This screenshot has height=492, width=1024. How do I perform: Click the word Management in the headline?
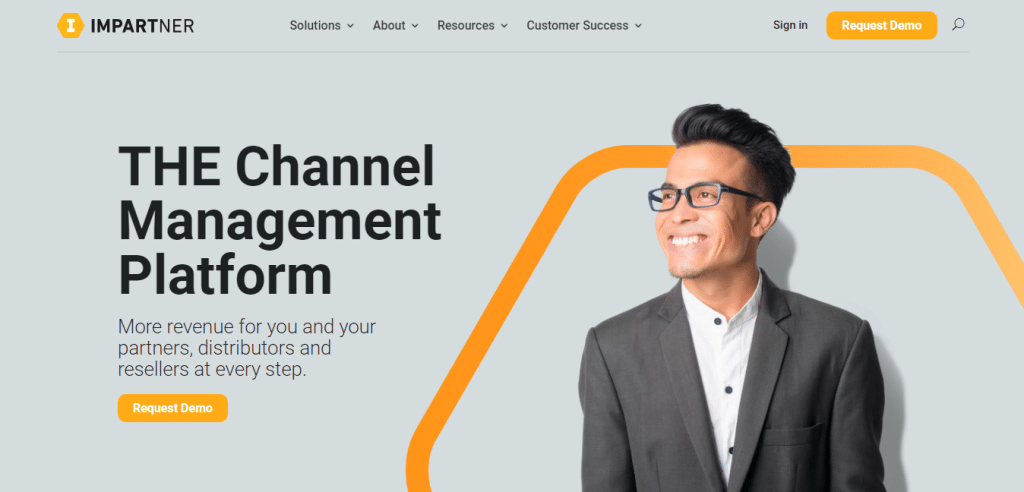(x=280, y=221)
